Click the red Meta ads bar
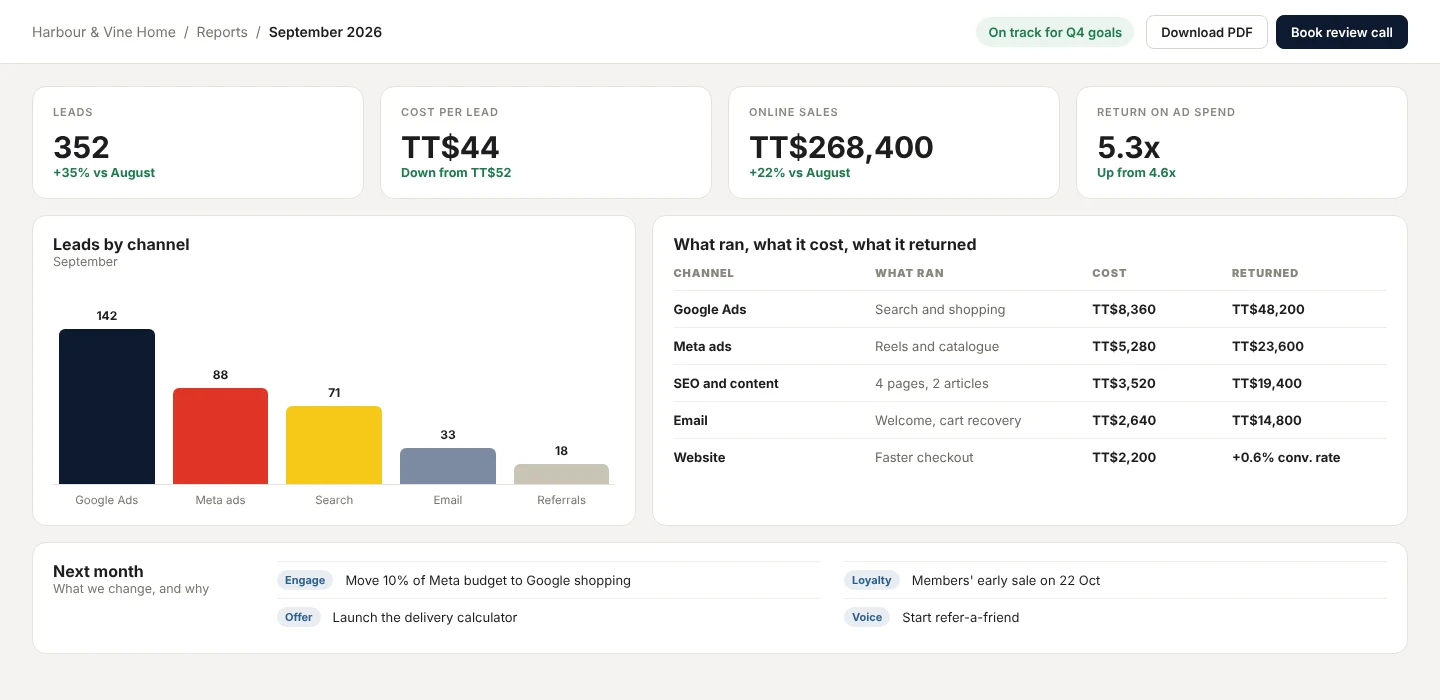1440x700 pixels. (x=220, y=436)
